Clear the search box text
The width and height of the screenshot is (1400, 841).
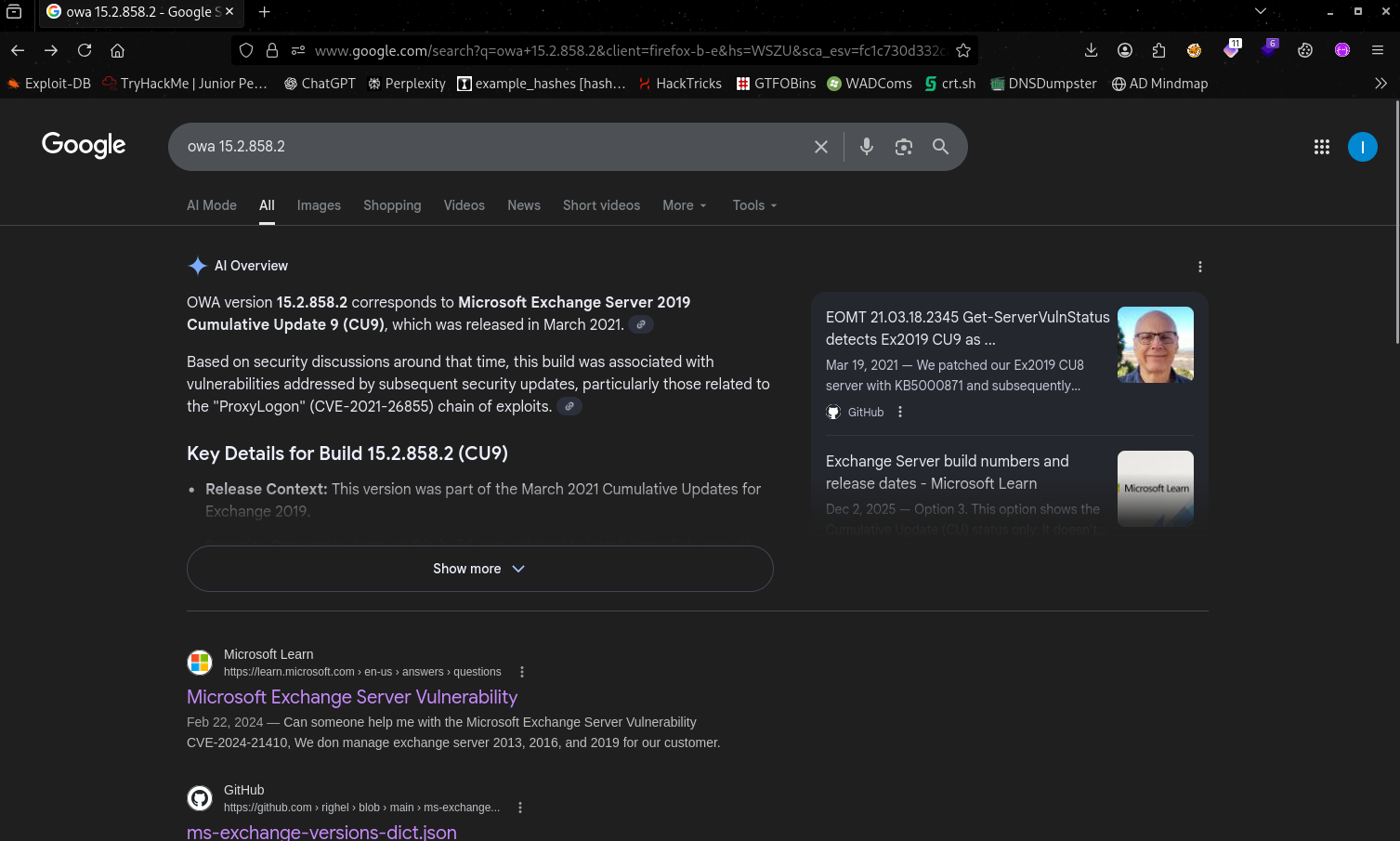pos(821,147)
